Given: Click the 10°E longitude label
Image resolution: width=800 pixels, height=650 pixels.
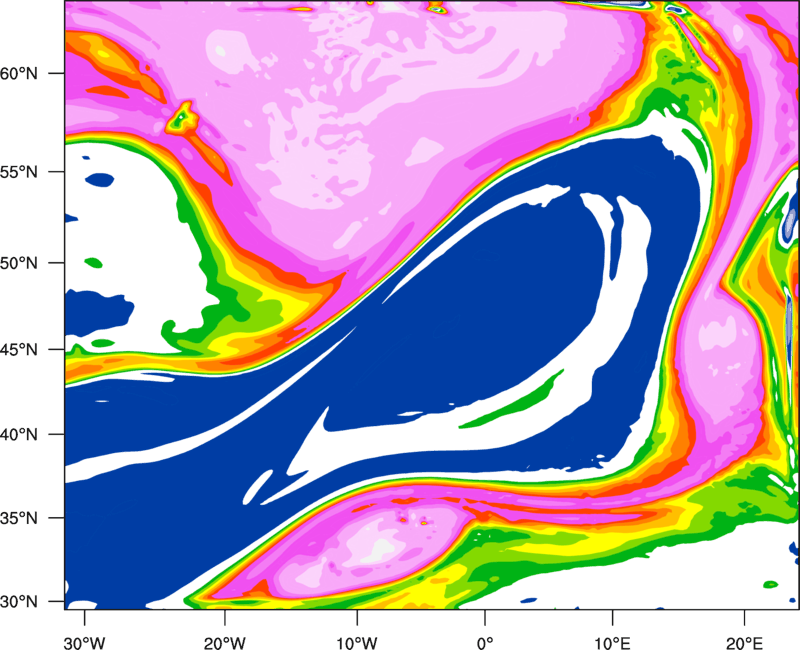Looking at the screenshot, I should point(612,643).
